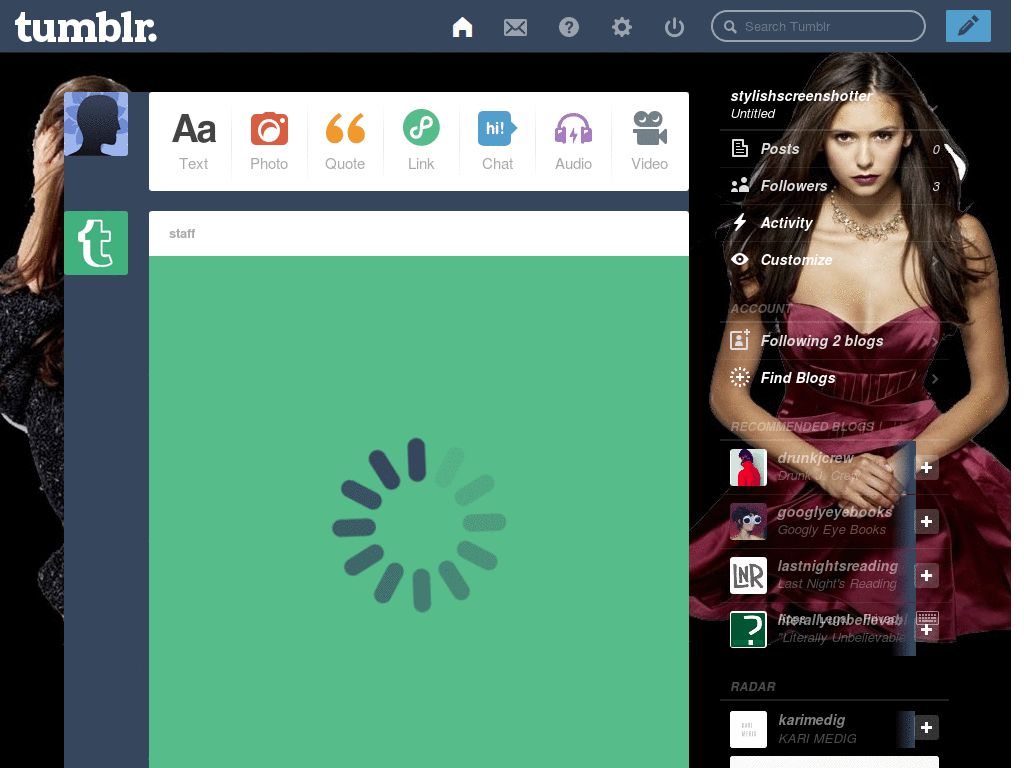1024x768 pixels.
Task: Expand the Customize chevron arrow
Action: click(x=935, y=261)
